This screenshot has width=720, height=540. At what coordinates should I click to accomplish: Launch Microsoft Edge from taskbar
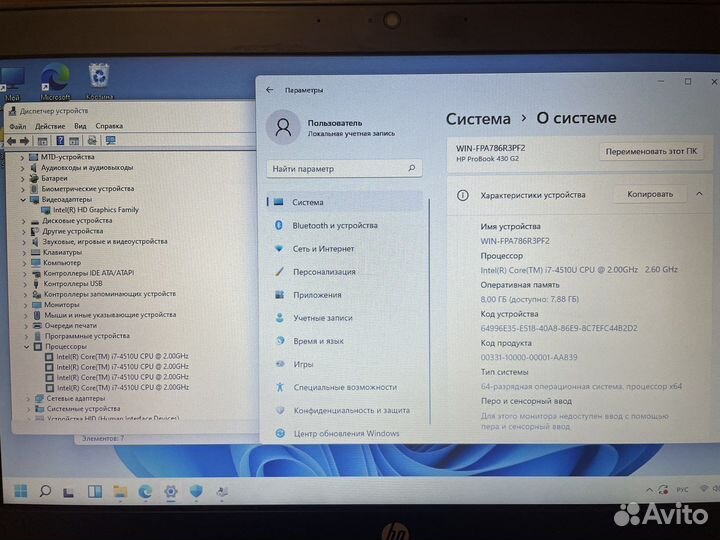(145, 492)
